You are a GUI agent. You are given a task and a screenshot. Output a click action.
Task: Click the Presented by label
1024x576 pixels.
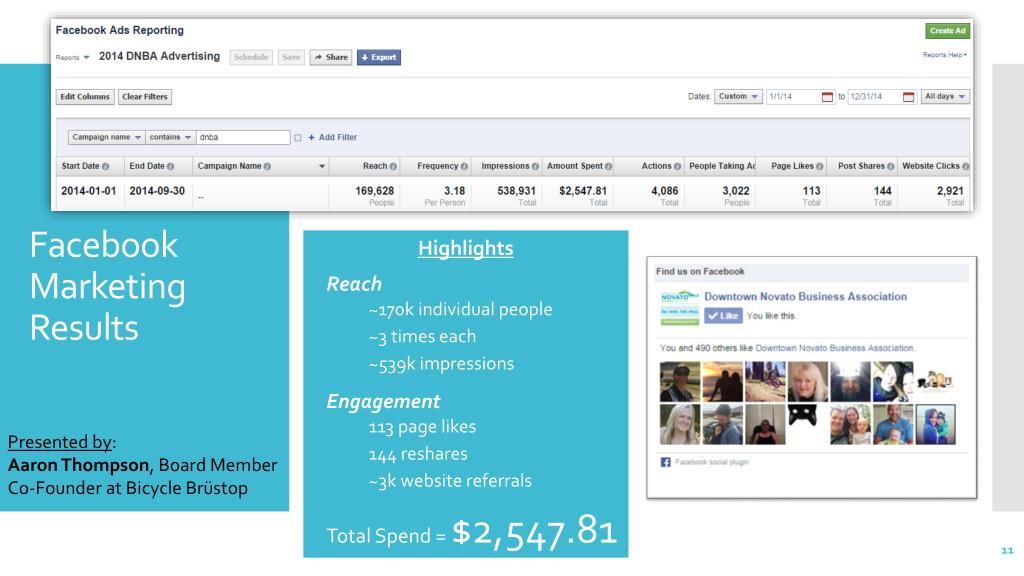coord(60,442)
